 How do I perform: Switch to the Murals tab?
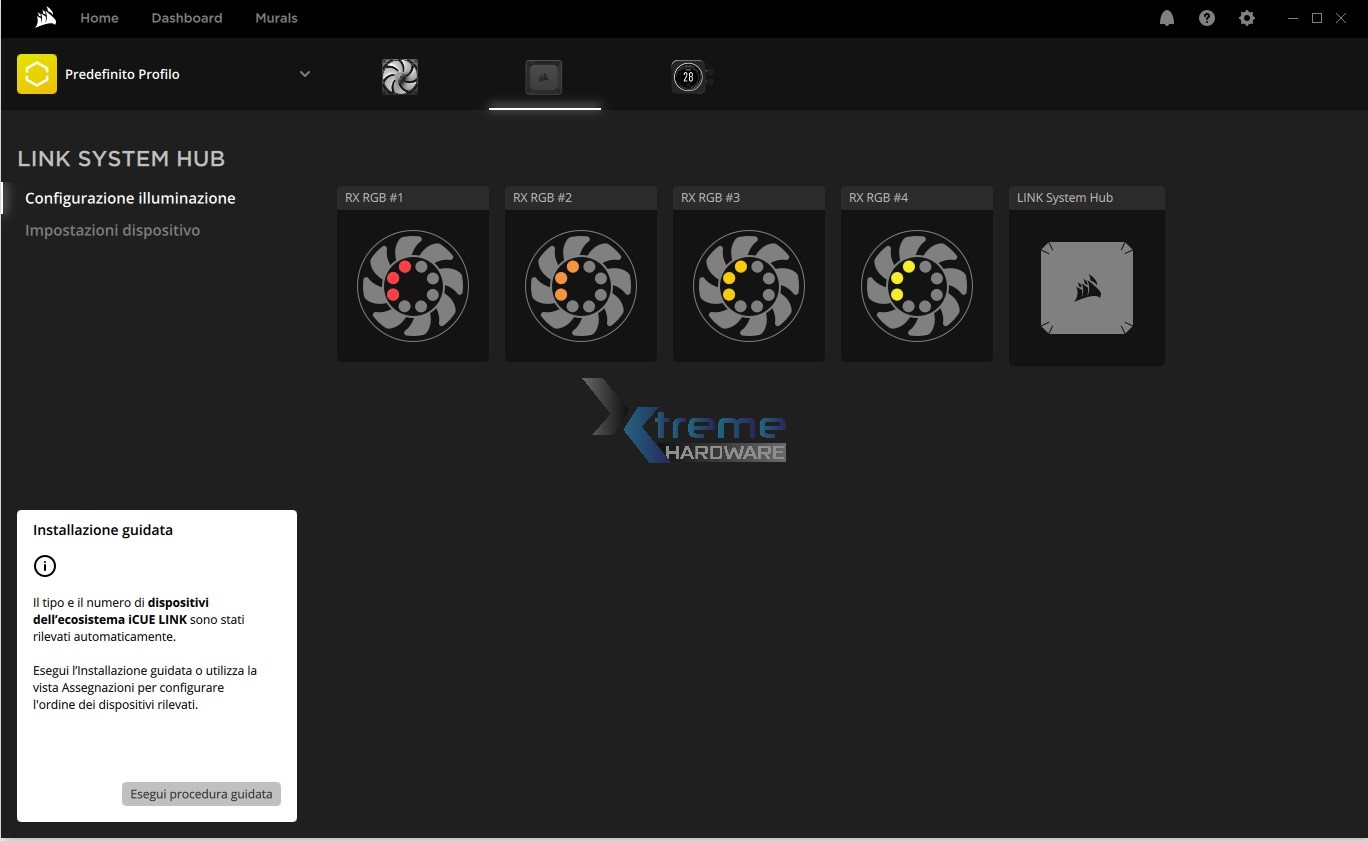(276, 18)
